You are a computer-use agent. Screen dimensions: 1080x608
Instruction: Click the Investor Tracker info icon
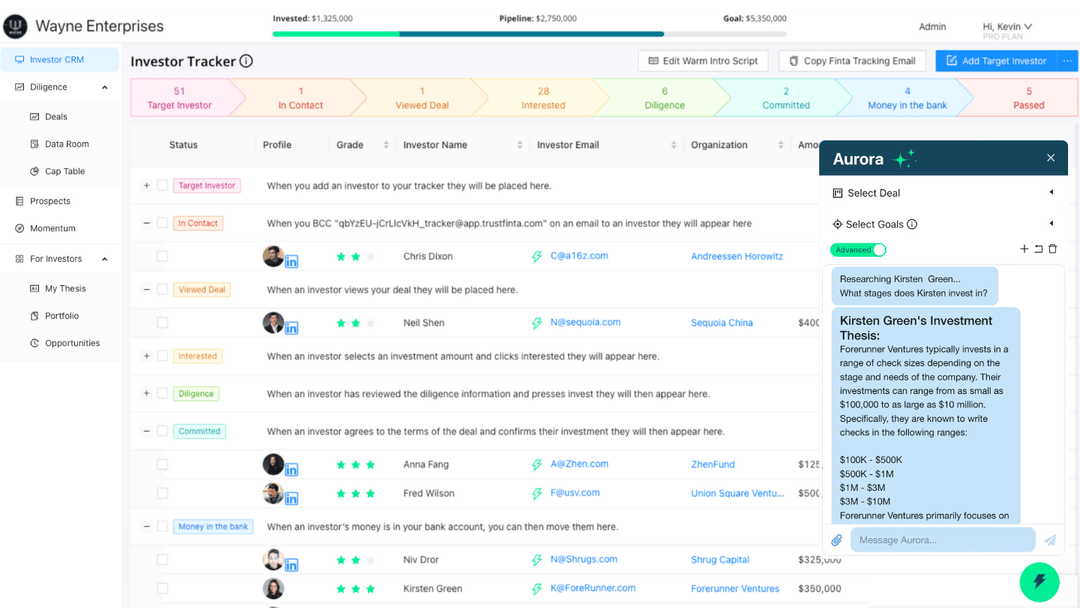click(246, 61)
